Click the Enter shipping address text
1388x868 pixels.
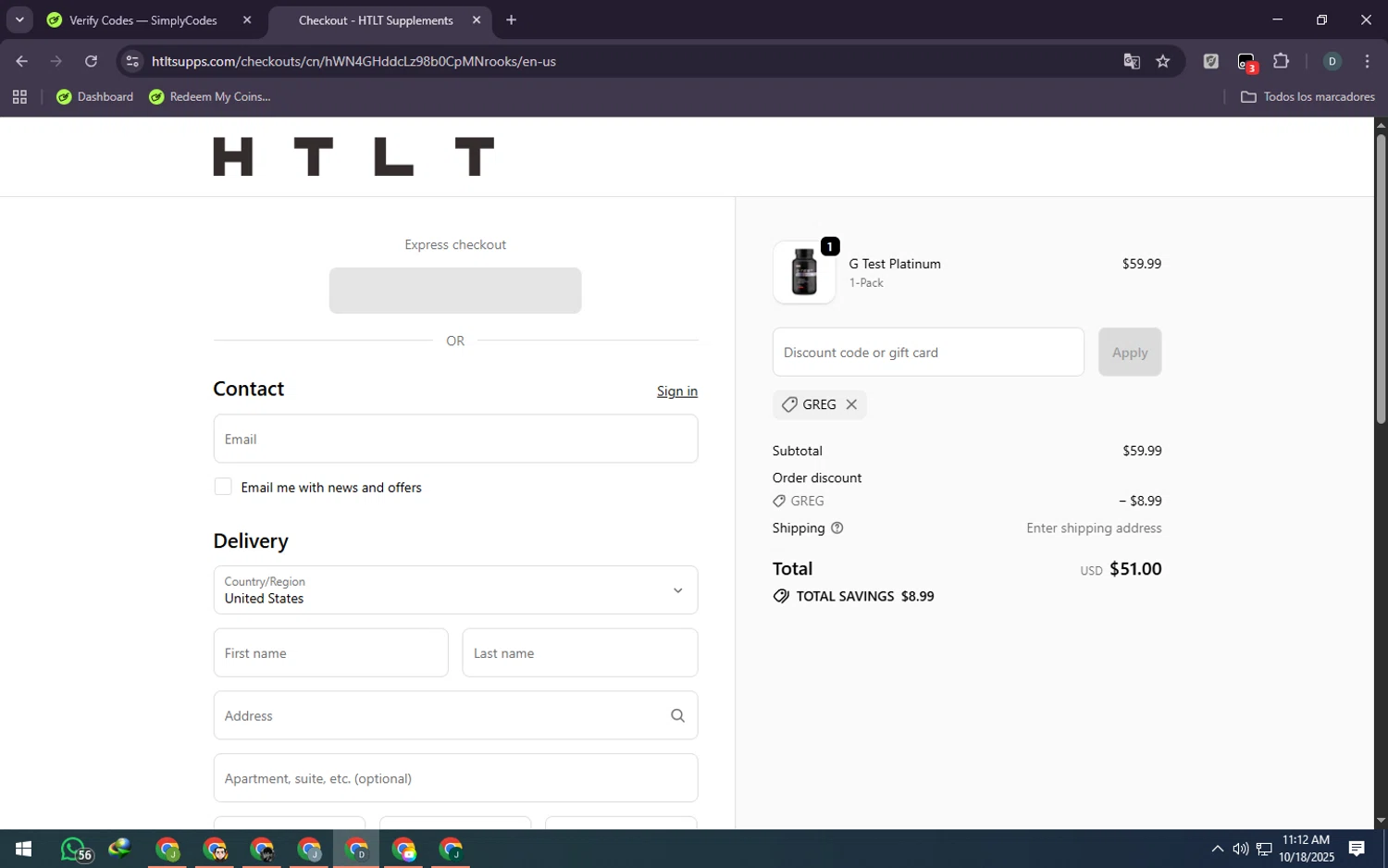point(1094,528)
